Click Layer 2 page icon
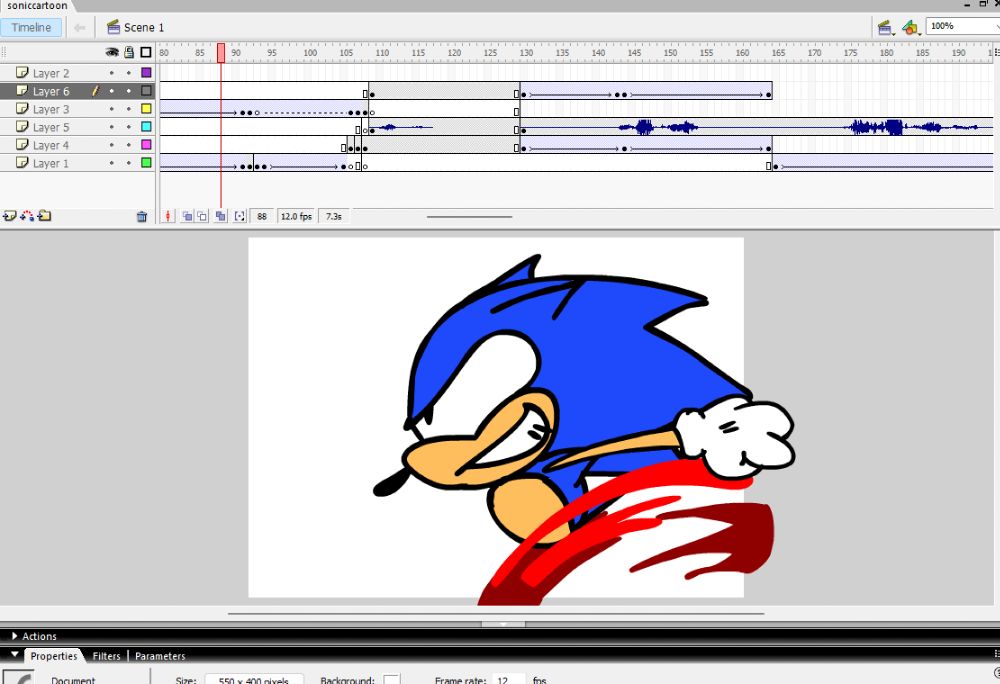Screen dimensions: 1000x684 22,73
